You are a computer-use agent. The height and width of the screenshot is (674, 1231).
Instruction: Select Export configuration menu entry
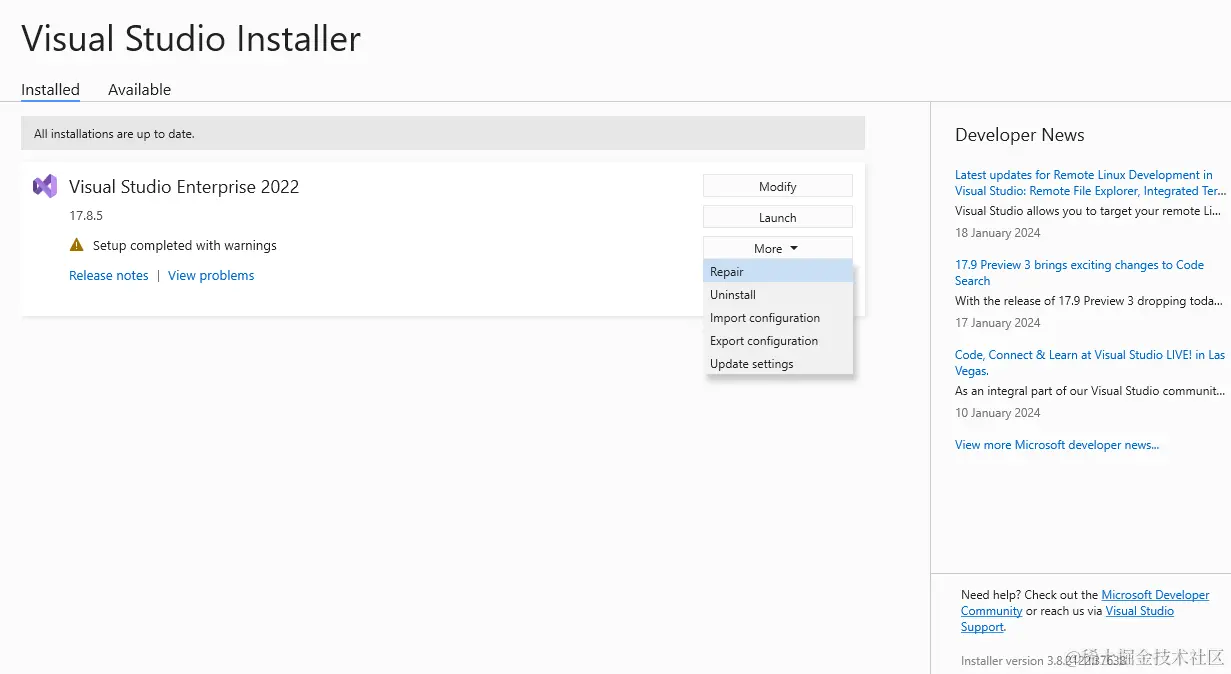click(x=778, y=340)
